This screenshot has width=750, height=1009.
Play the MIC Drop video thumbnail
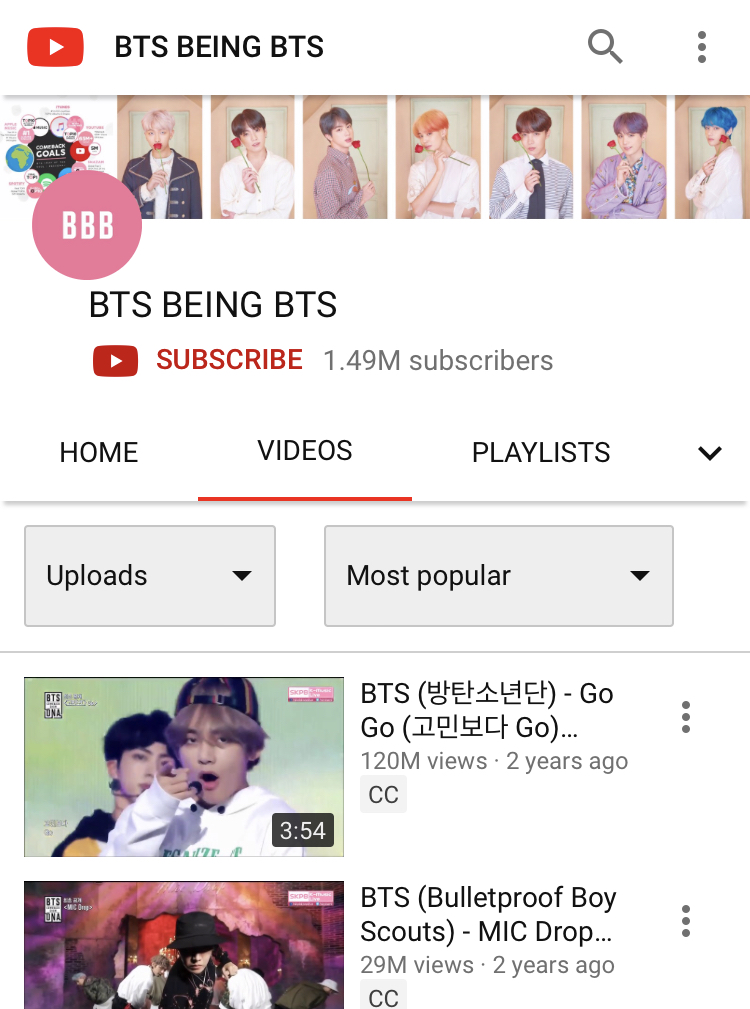(x=184, y=945)
